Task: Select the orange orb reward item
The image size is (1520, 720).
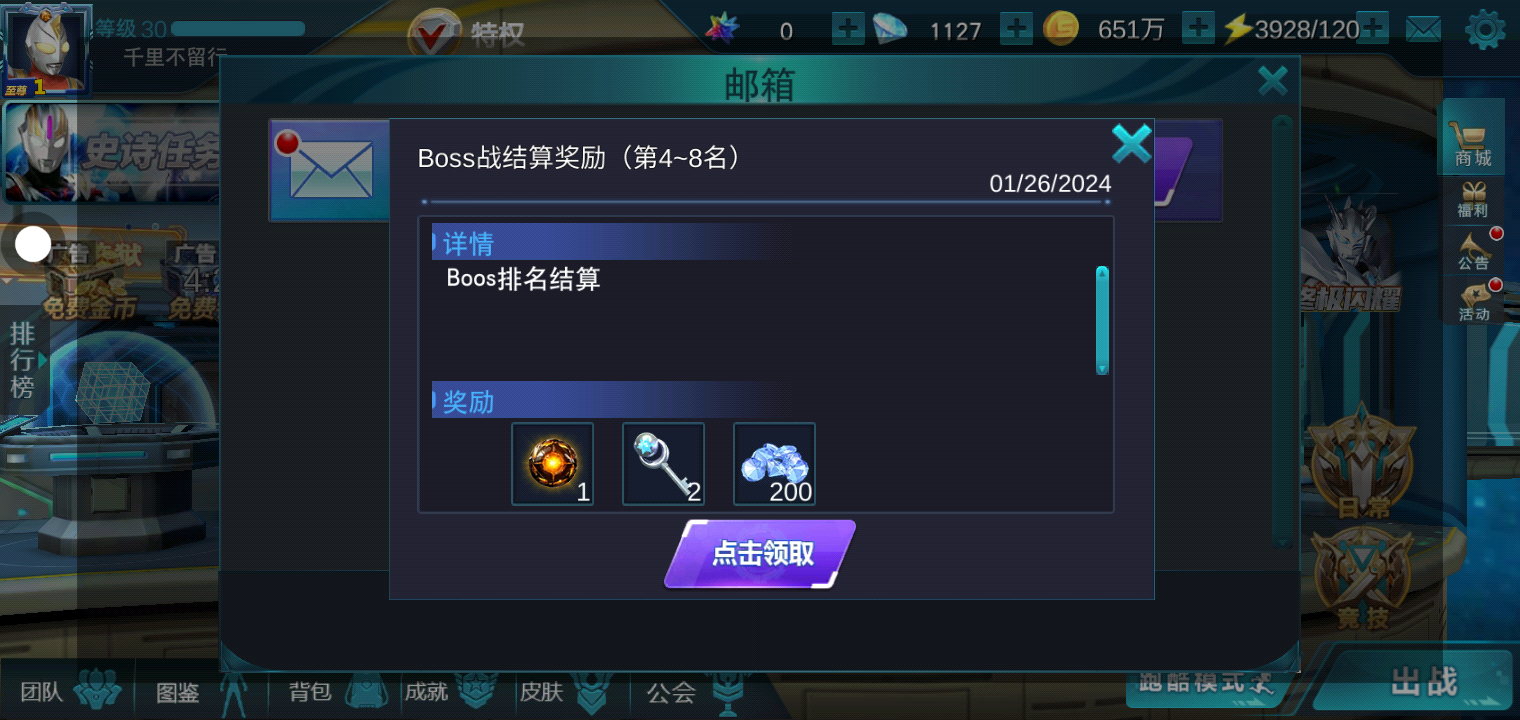Action: (x=552, y=464)
